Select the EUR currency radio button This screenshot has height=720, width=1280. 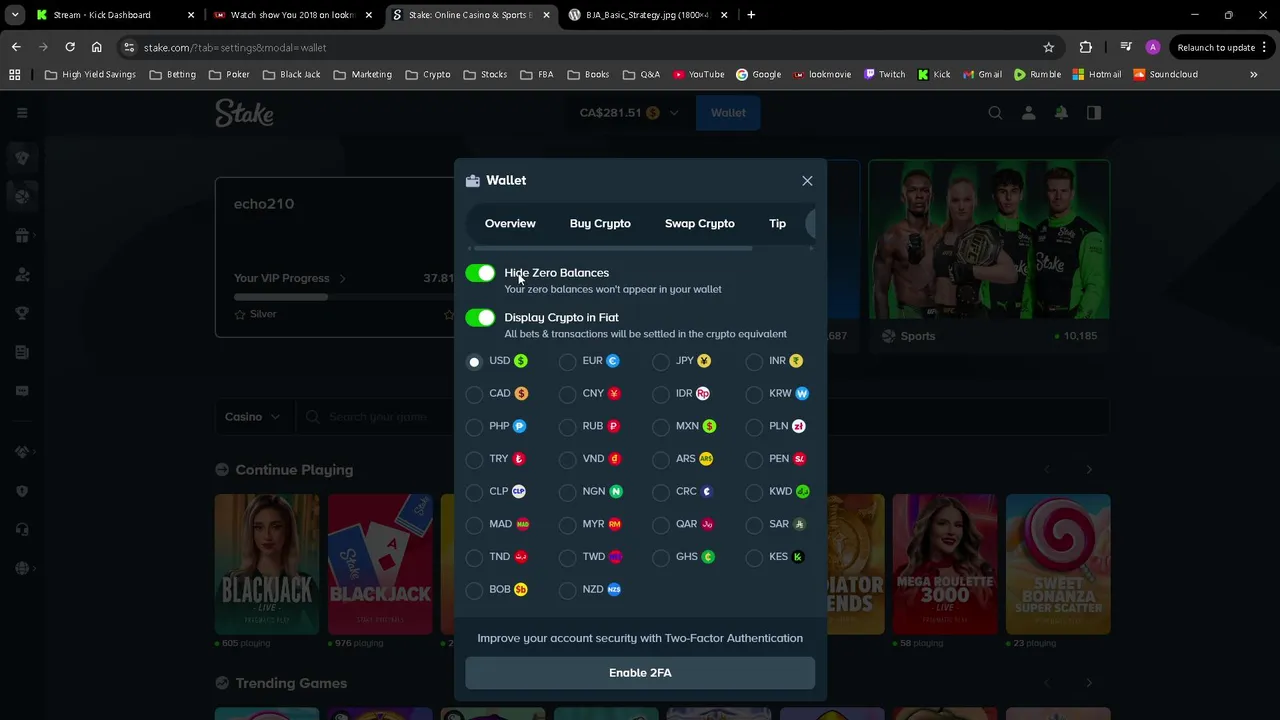(x=568, y=361)
